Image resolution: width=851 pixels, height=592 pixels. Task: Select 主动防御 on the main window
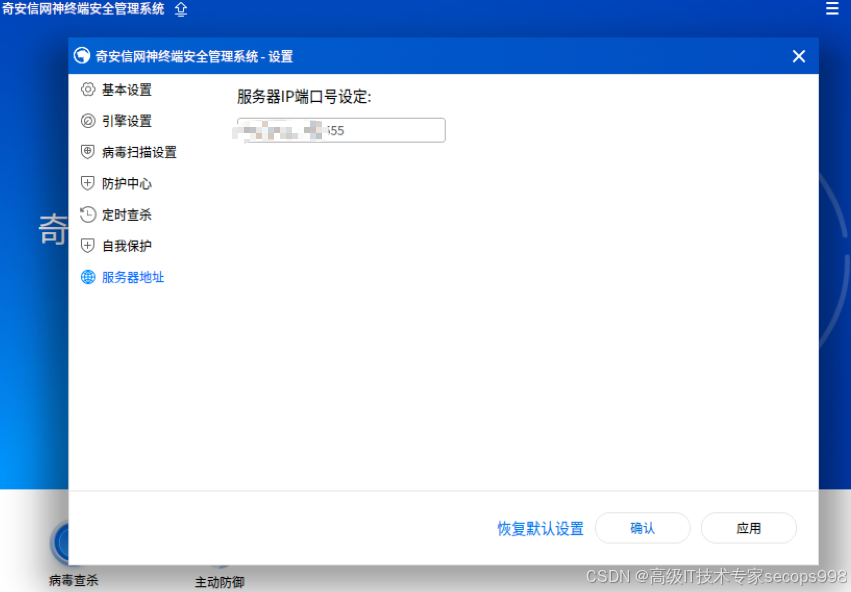point(219,581)
